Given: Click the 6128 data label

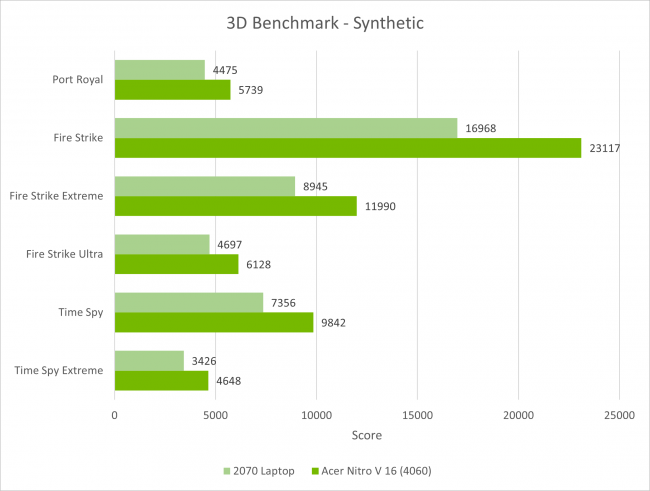Looking at the screenshot, I should [x=258, y=265].
